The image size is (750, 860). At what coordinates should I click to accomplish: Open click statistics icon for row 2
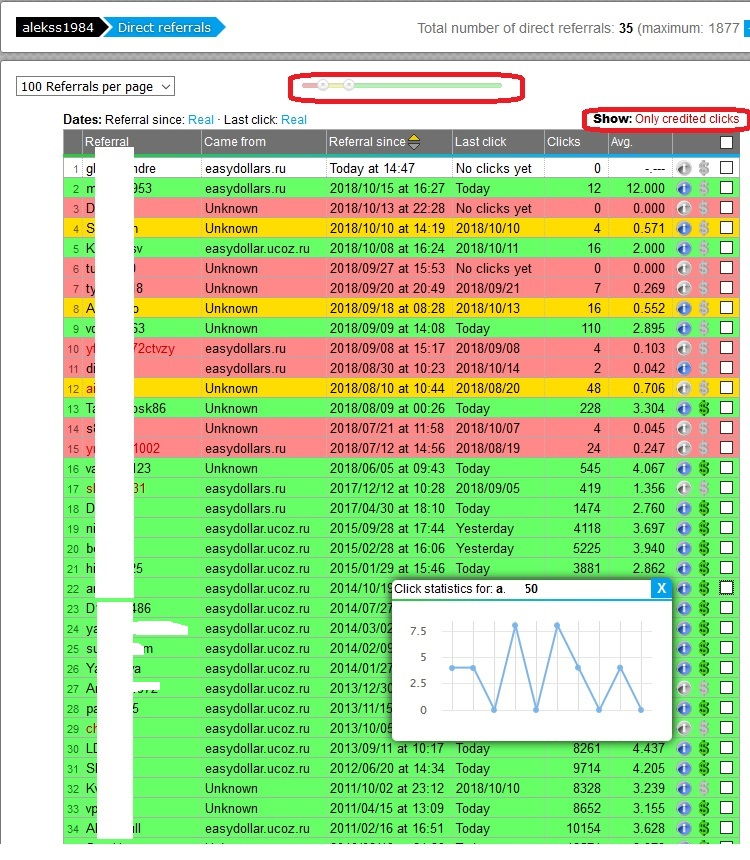click(x=684, y=188)
